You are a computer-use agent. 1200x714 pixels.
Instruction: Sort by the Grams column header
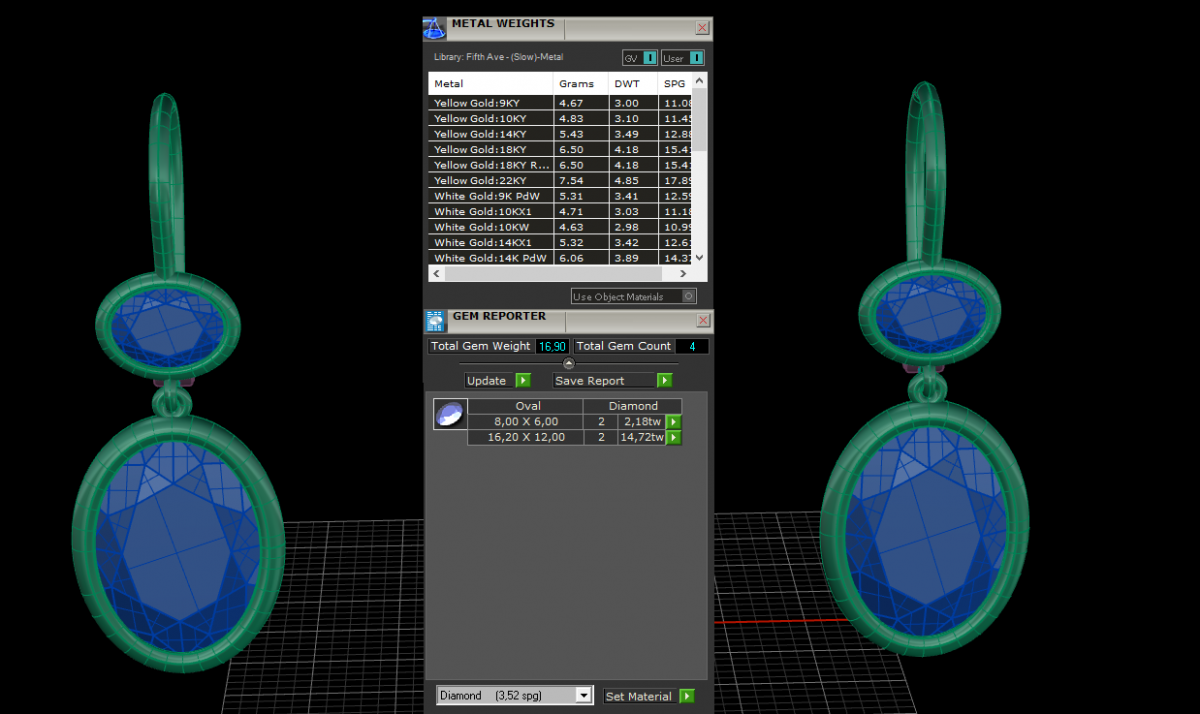coord(577,84)
